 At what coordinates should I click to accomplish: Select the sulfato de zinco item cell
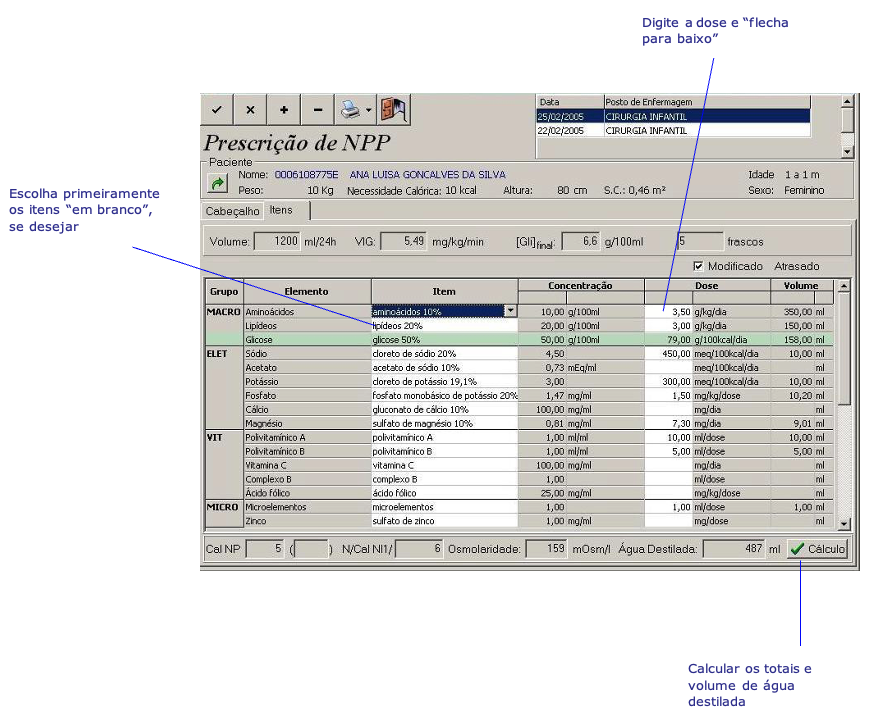click(x=445, y=521)
